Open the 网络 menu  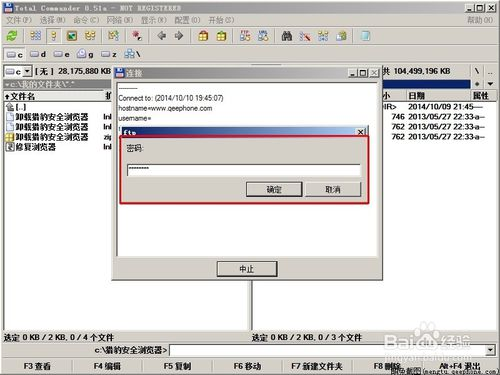click(119, 20)
